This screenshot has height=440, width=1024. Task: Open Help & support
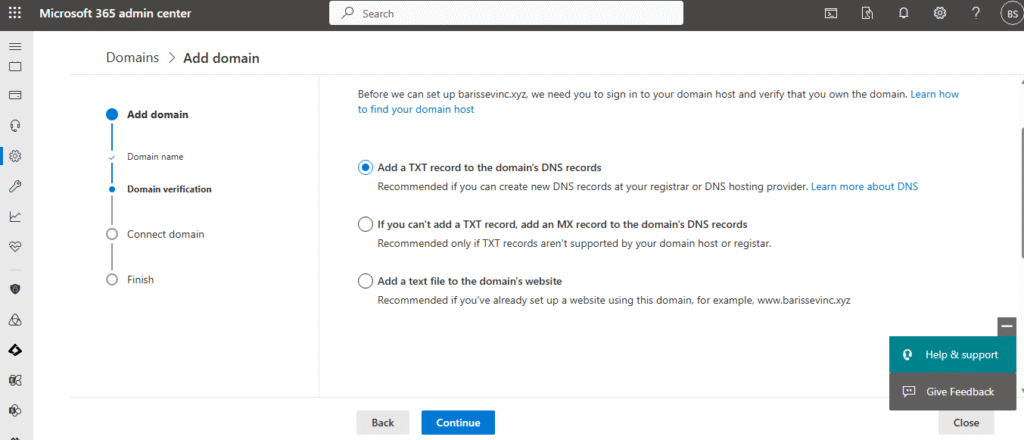tap(952, 354)
